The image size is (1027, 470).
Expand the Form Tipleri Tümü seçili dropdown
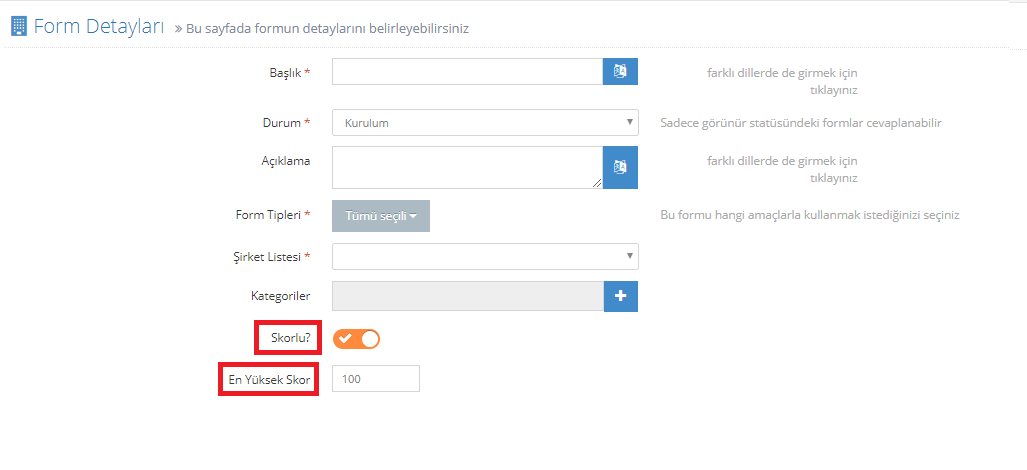pyautogui.click(x=381, y=216)
